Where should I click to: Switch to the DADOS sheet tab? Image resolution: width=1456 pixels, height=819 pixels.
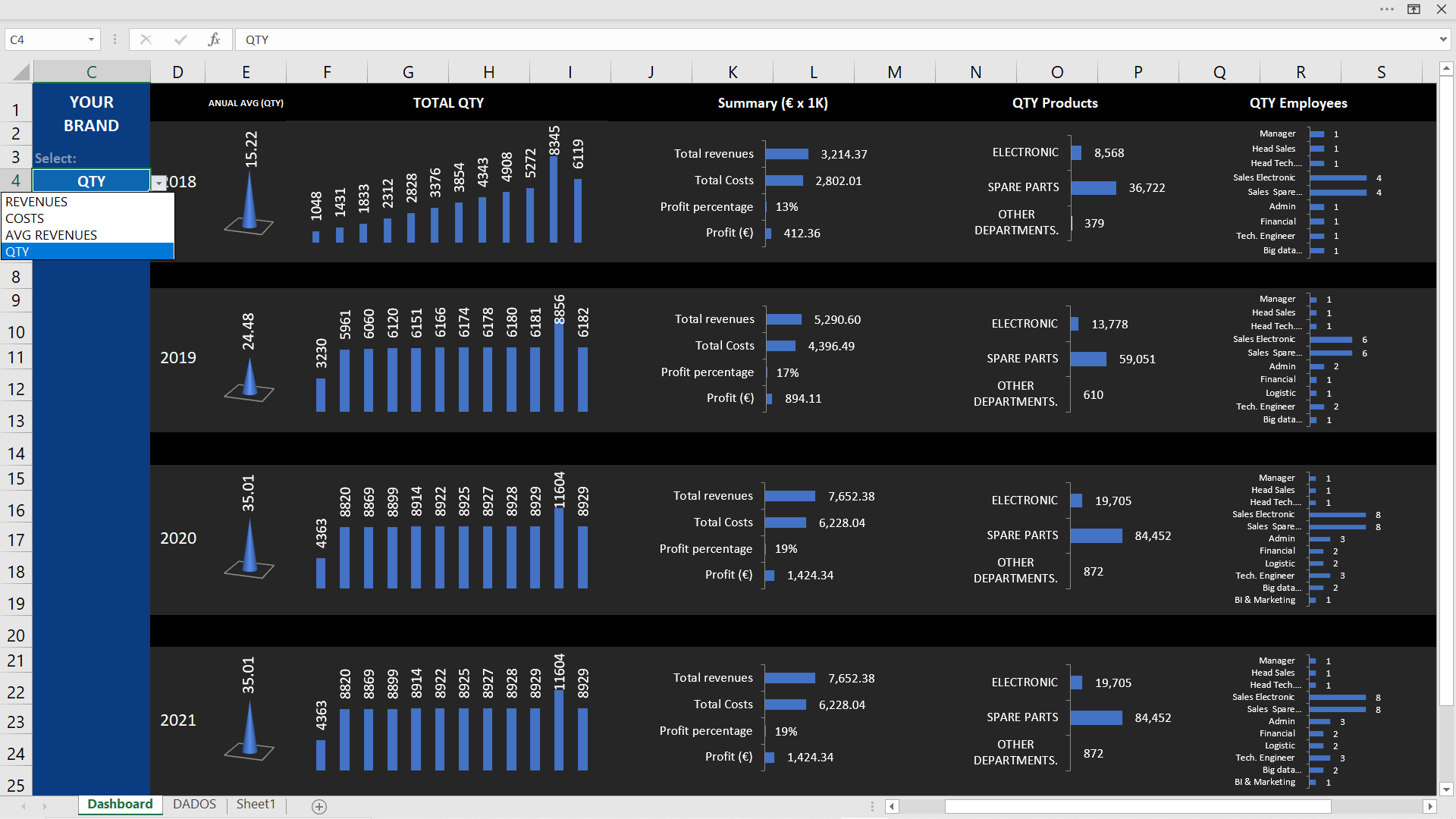coord(194,805)
